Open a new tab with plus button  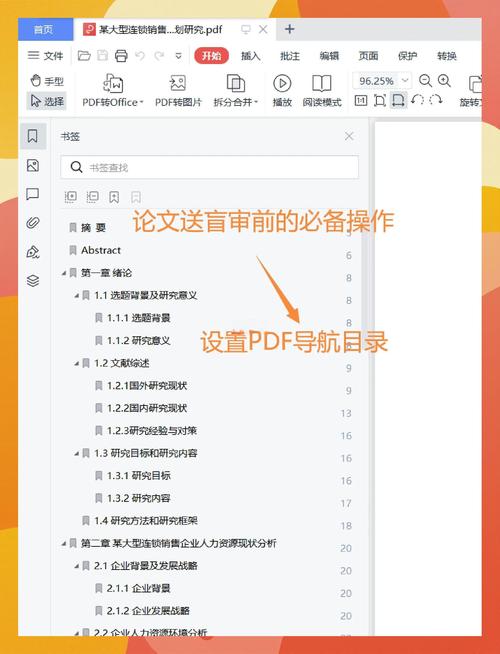click(289, 29)
